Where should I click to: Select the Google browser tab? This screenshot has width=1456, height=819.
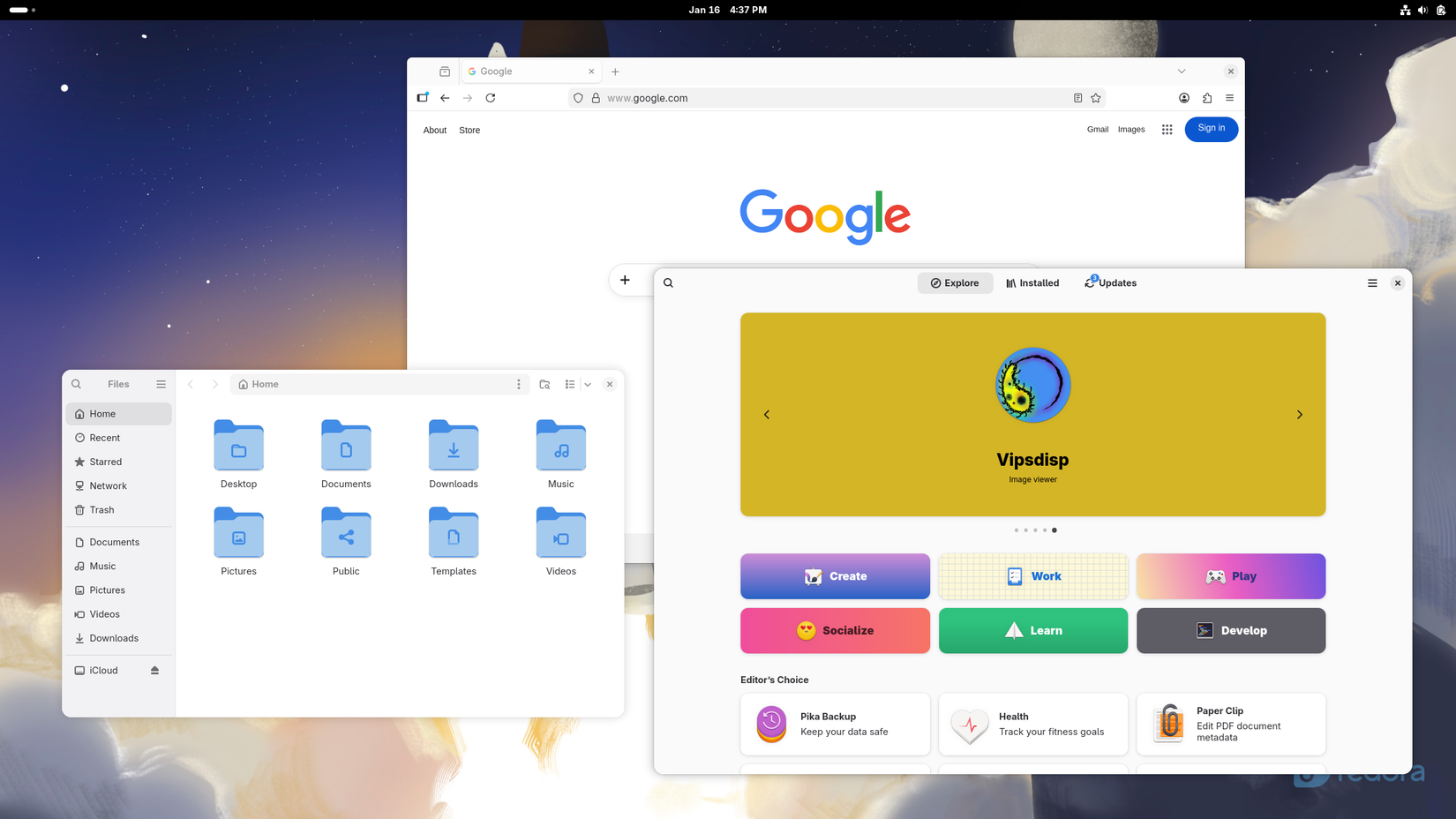pos(531,71)
